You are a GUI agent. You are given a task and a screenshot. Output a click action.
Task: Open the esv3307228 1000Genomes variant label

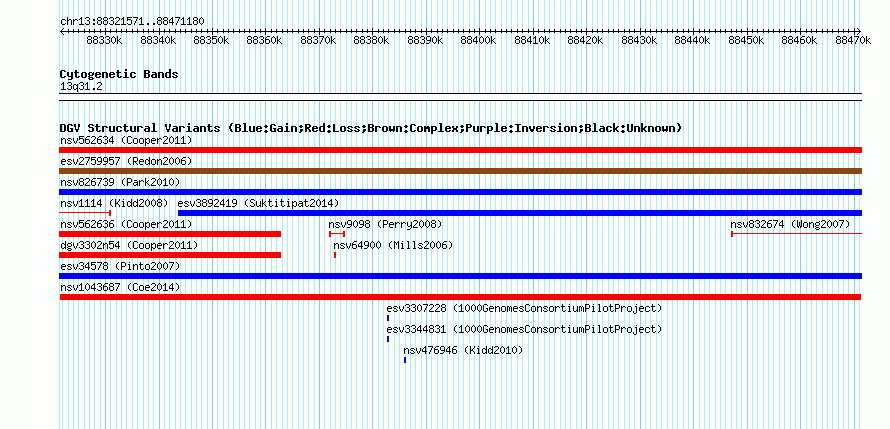(524, 308)
